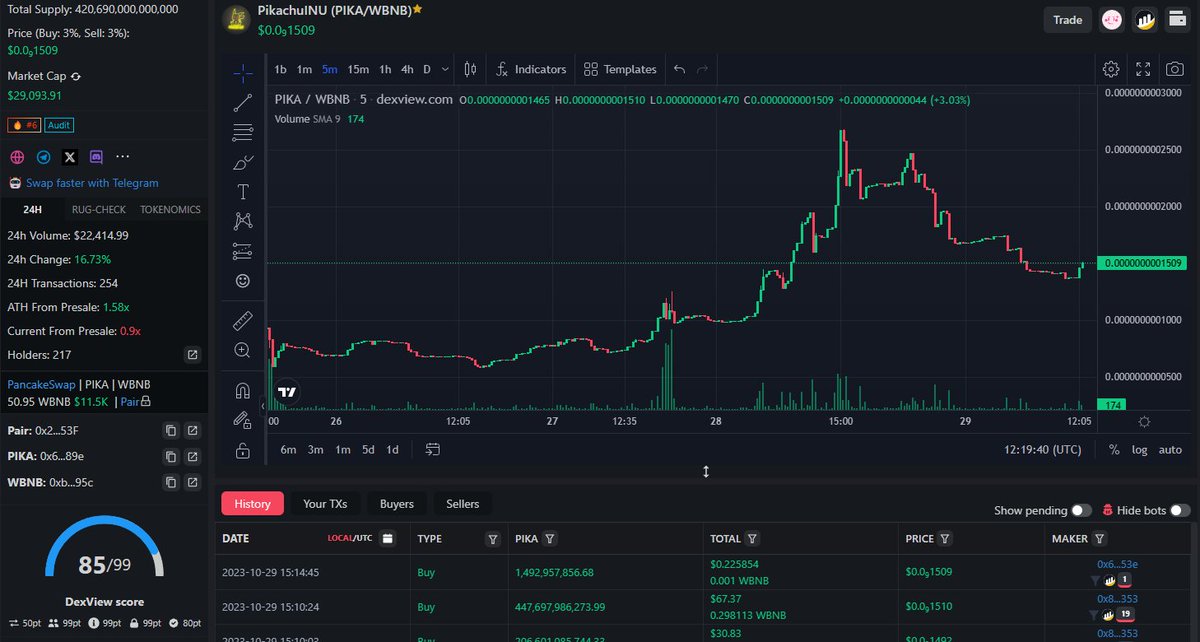Filter by TYPE column
The height and width of the screenshot is (642, 1200).
click(492, 539)
